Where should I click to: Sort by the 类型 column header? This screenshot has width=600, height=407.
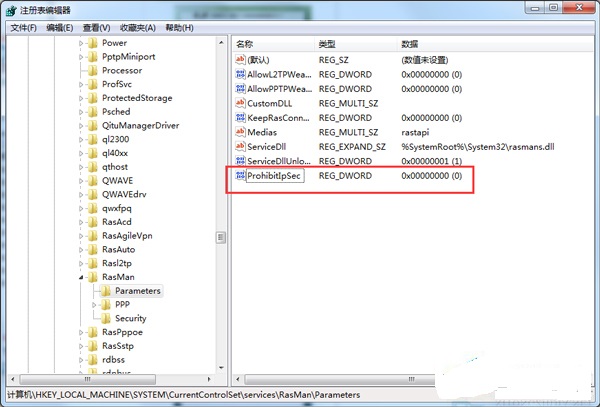[x=355, y=44]
